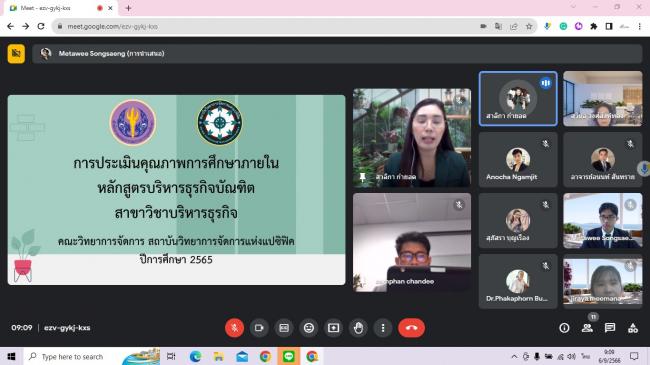
Task: Open the chat with everyone panel
Action: click(x=610, y=328)
